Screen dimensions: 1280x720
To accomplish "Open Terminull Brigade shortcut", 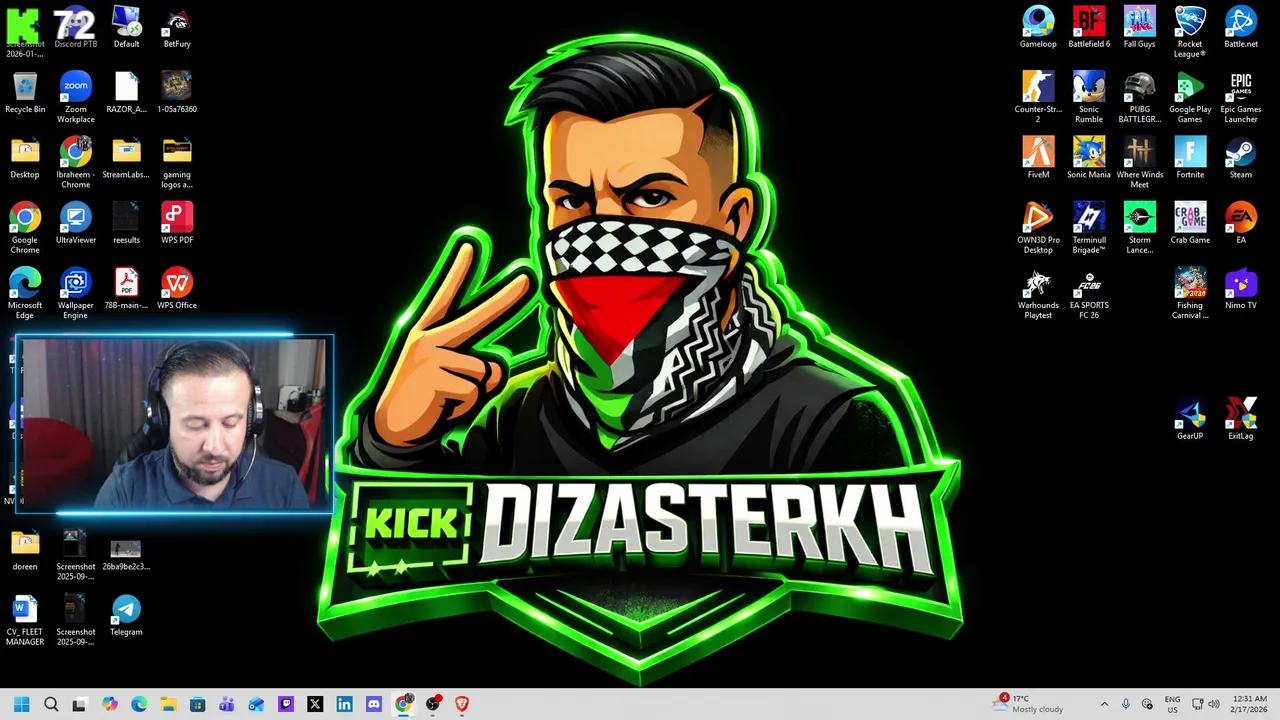I will [1089, 227].
